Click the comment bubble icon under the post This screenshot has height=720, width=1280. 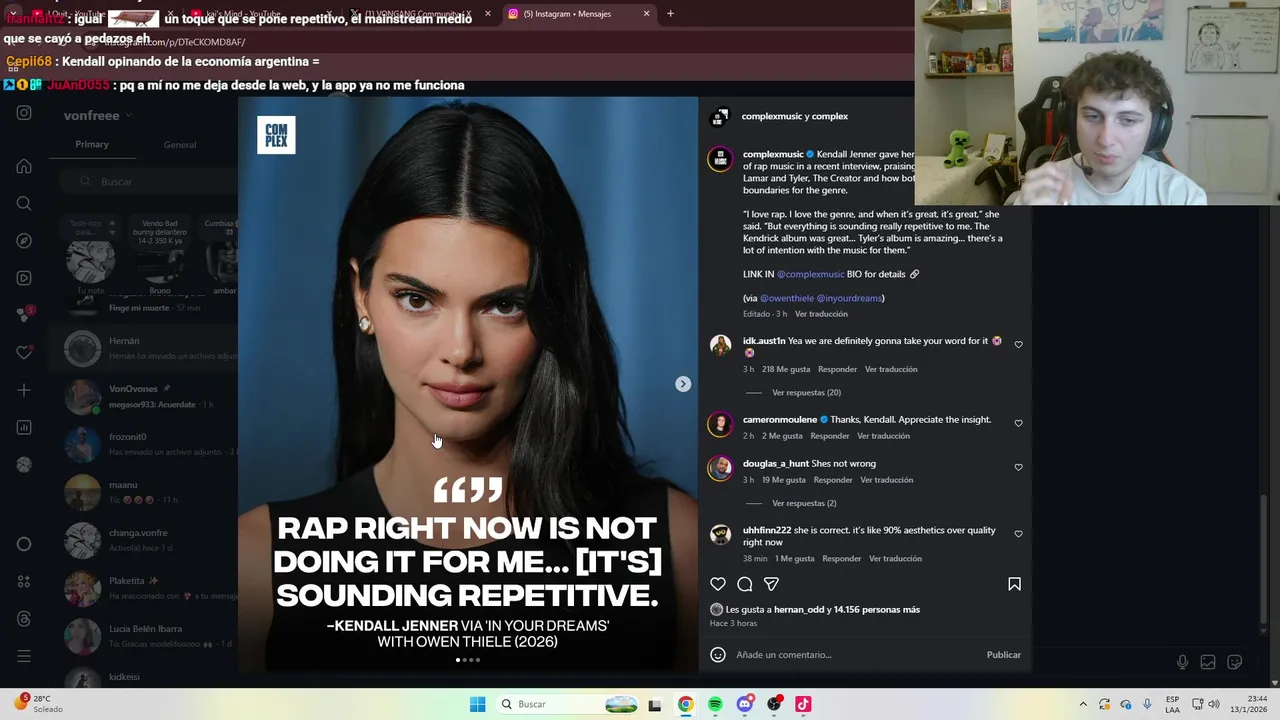(x=744, y=584)
